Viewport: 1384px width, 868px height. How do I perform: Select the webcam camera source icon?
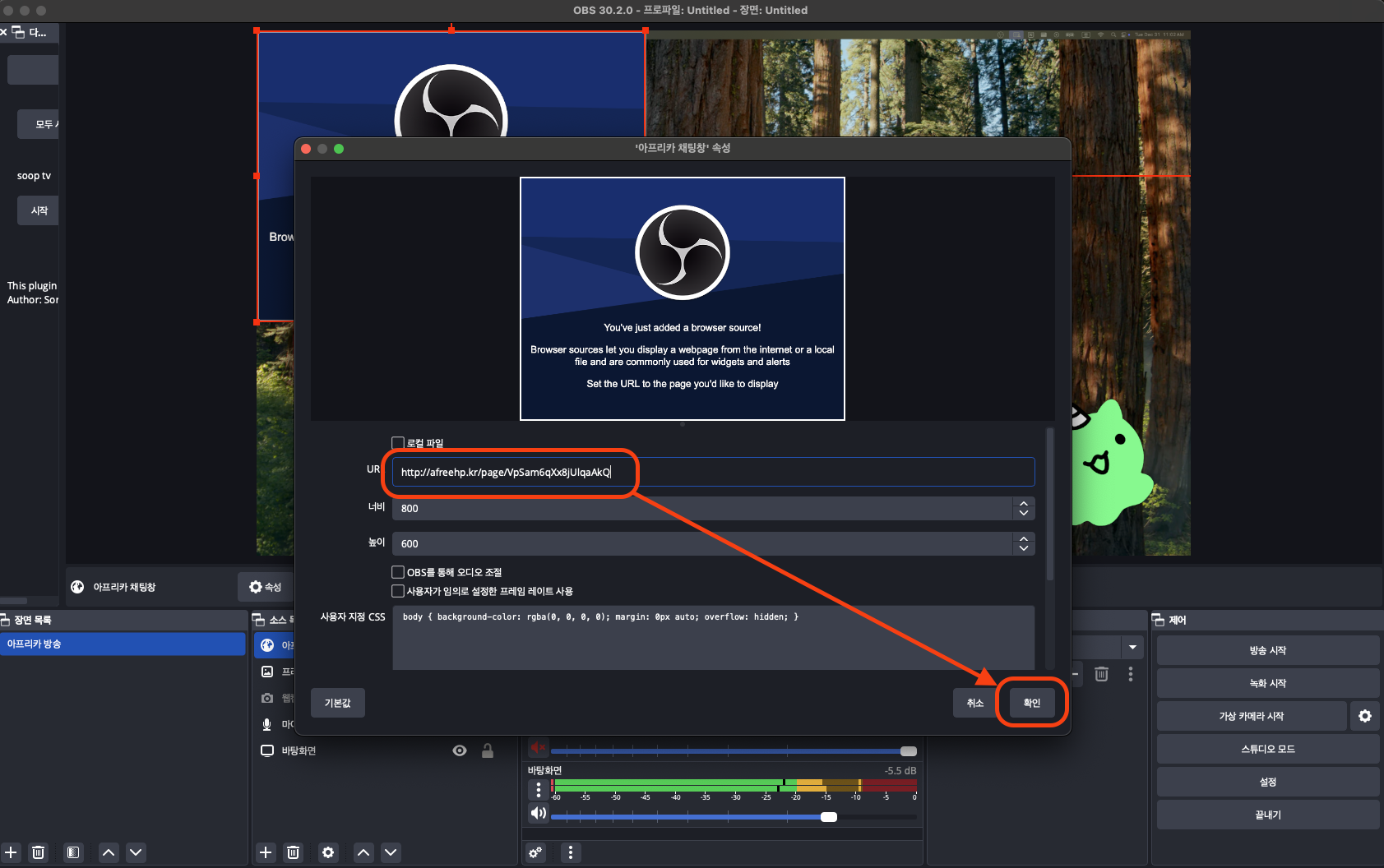tap(267, 698)
